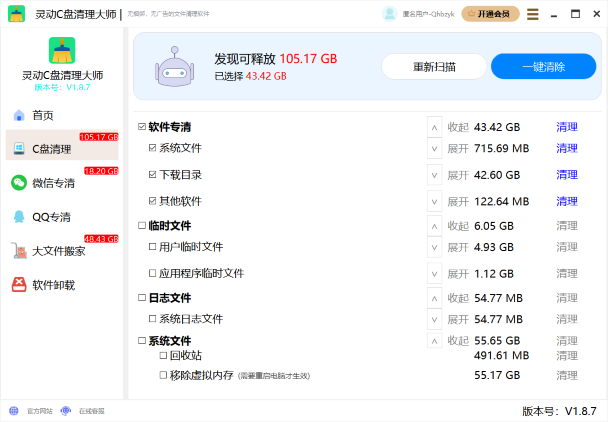Click the 48.43 GB badge on 大文件搬家
Screen dimensions: 608x422
[x=101, y=239]
